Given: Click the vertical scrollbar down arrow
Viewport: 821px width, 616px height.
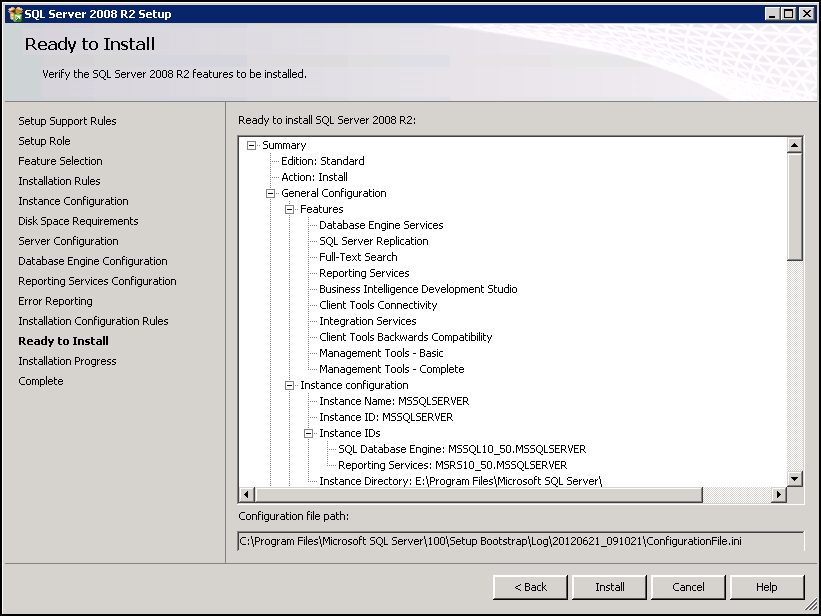Looking at the screenshot, I should pos(793,478).
